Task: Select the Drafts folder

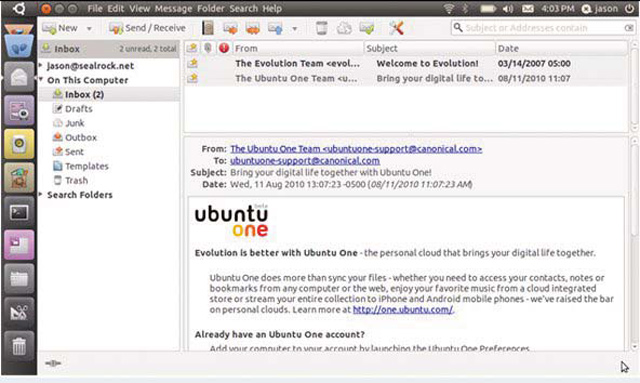Action: click(x=73, y=109)
